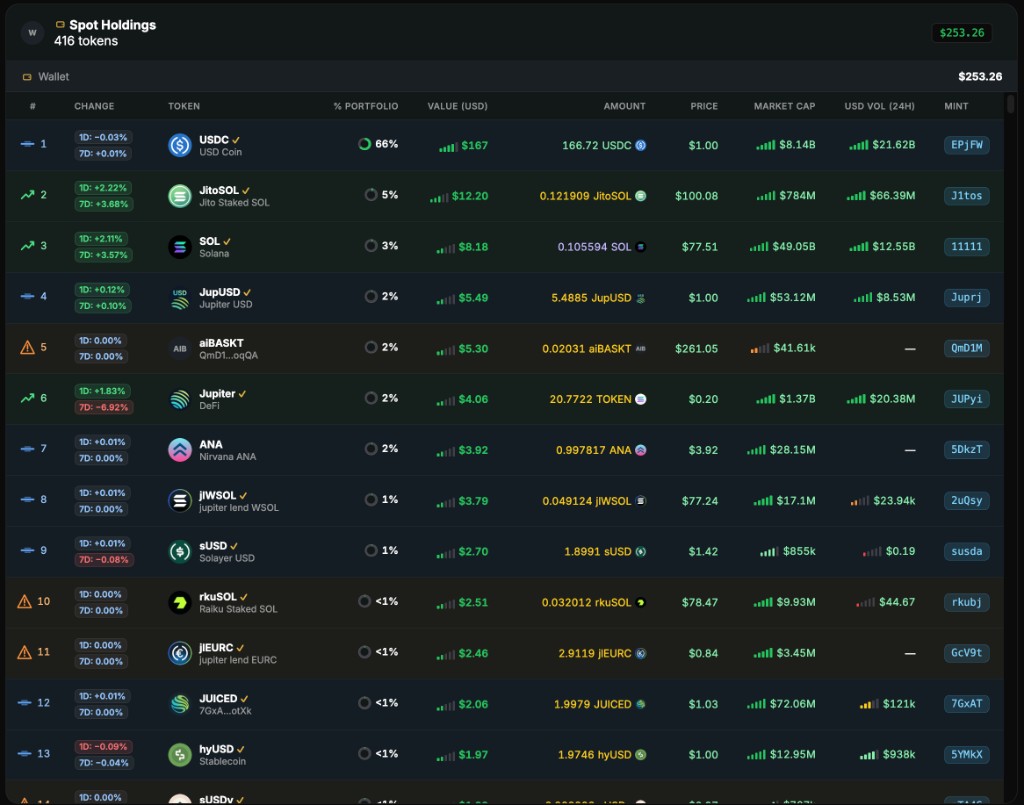
Task: Copy the GcV9t mint address
Action: click(x=967, y=653)
